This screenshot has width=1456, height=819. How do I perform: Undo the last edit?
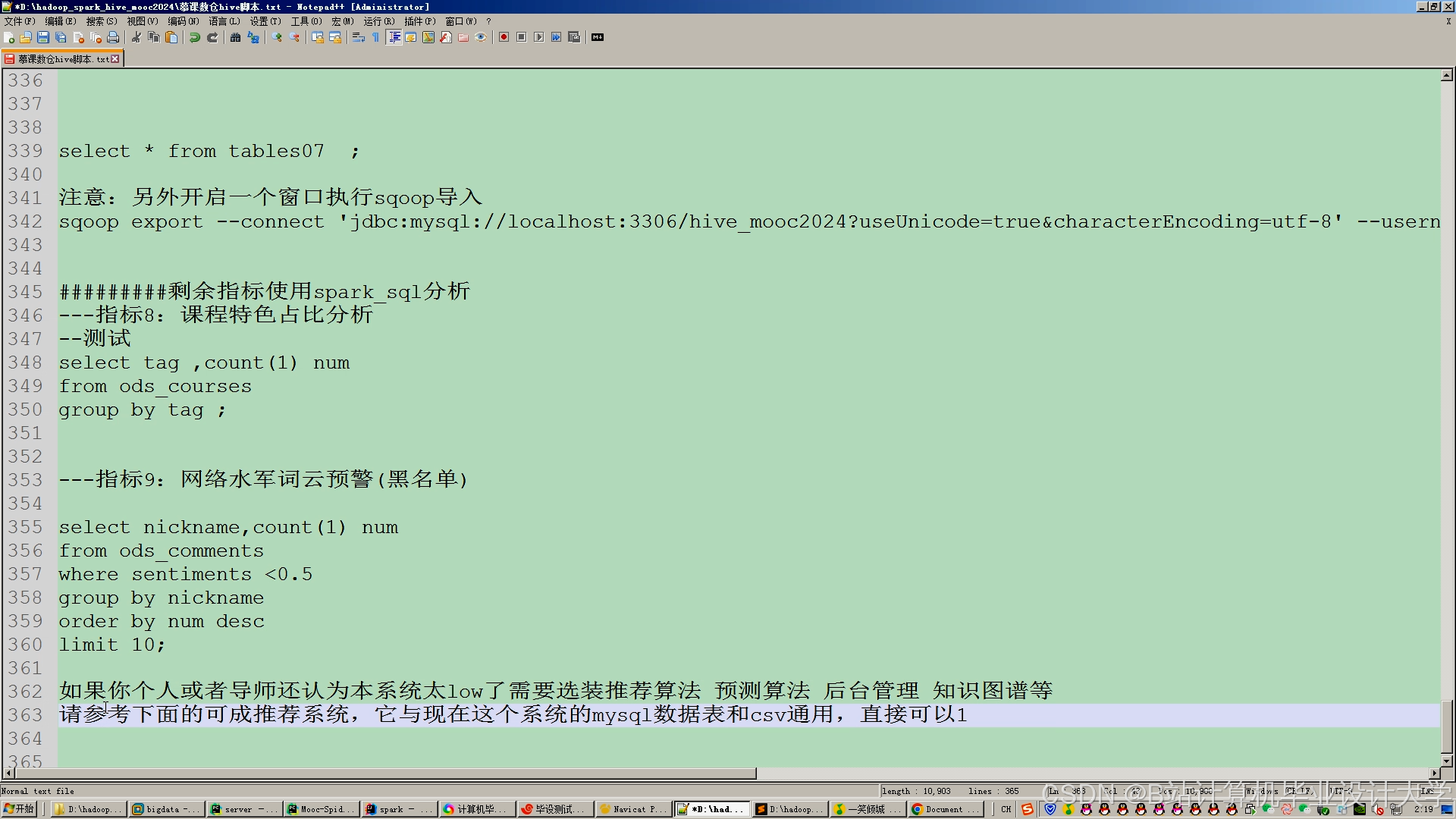click(195, 37)
